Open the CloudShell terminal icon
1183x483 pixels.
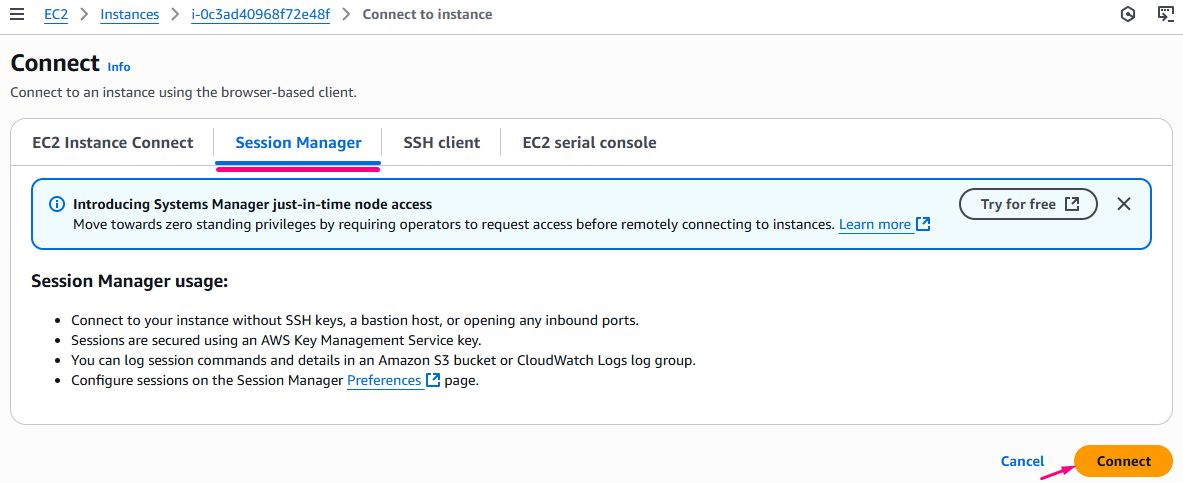coord(1165,15)
